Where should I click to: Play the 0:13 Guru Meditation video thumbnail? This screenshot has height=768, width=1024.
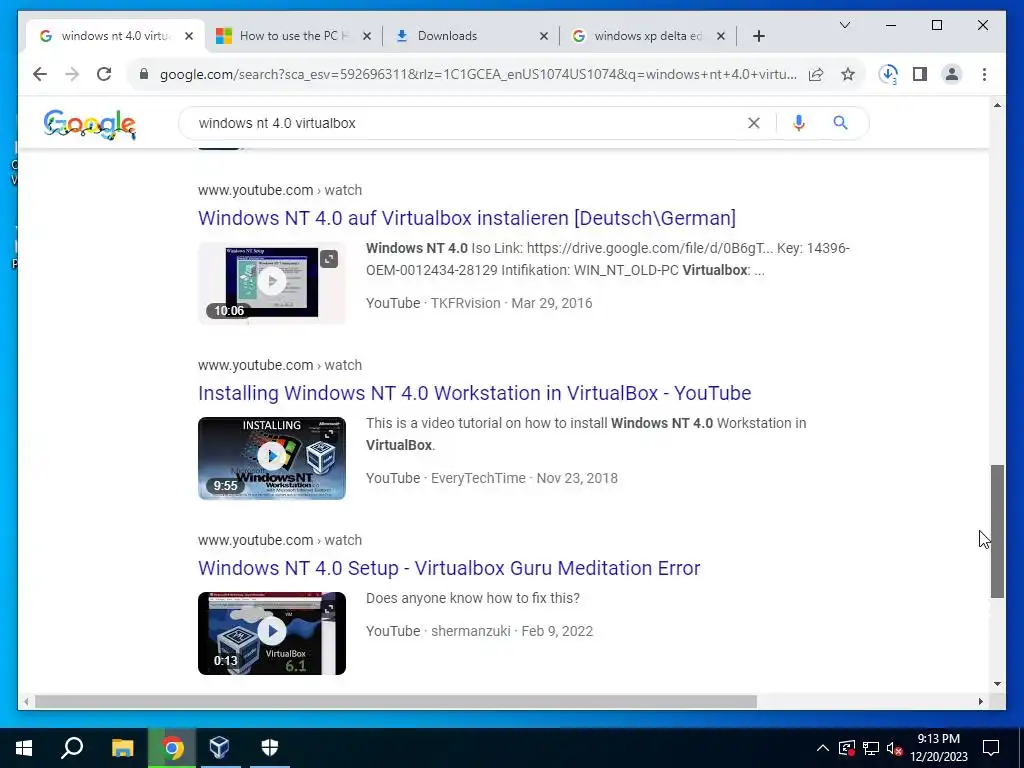tap(272, 633)
